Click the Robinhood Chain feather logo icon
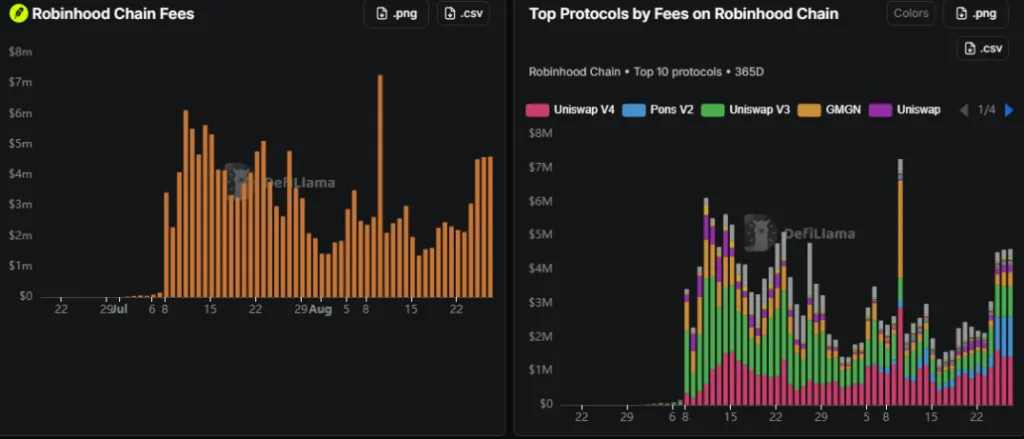This screenshot has height=439, width=1024. coord(19,13)
